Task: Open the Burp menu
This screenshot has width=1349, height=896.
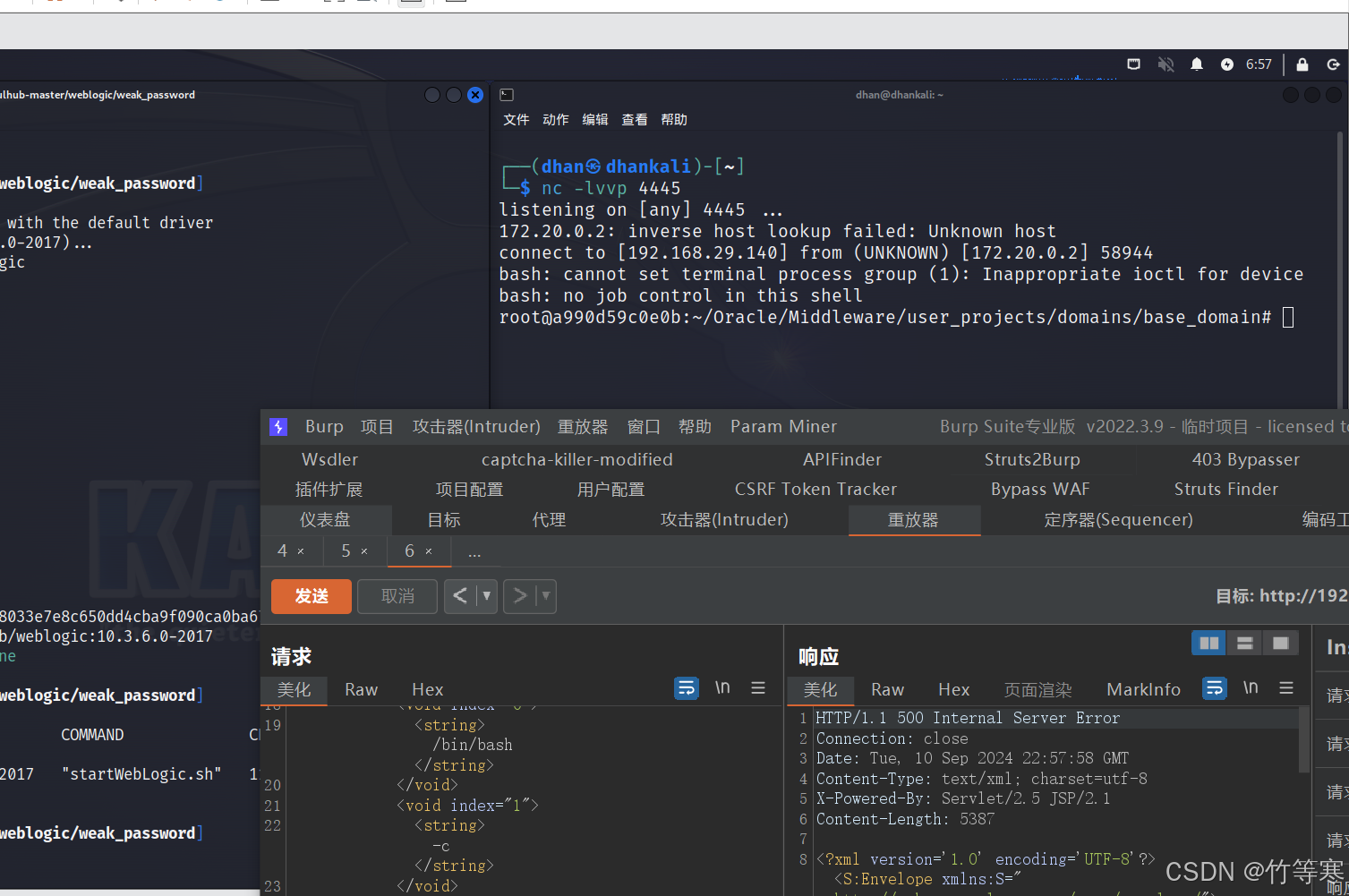Action: 324,427
